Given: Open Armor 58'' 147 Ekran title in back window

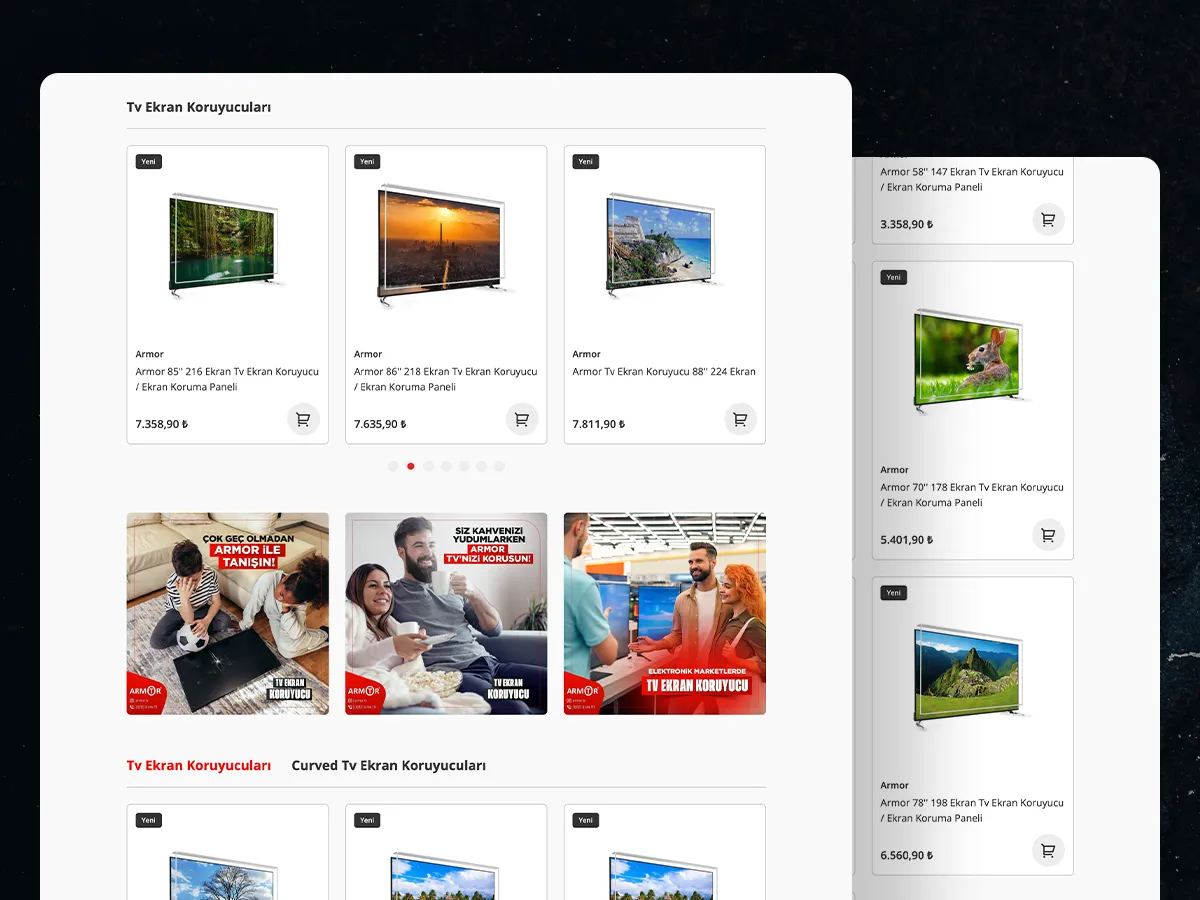Looking at the screenshot, I should click(972, 179).
